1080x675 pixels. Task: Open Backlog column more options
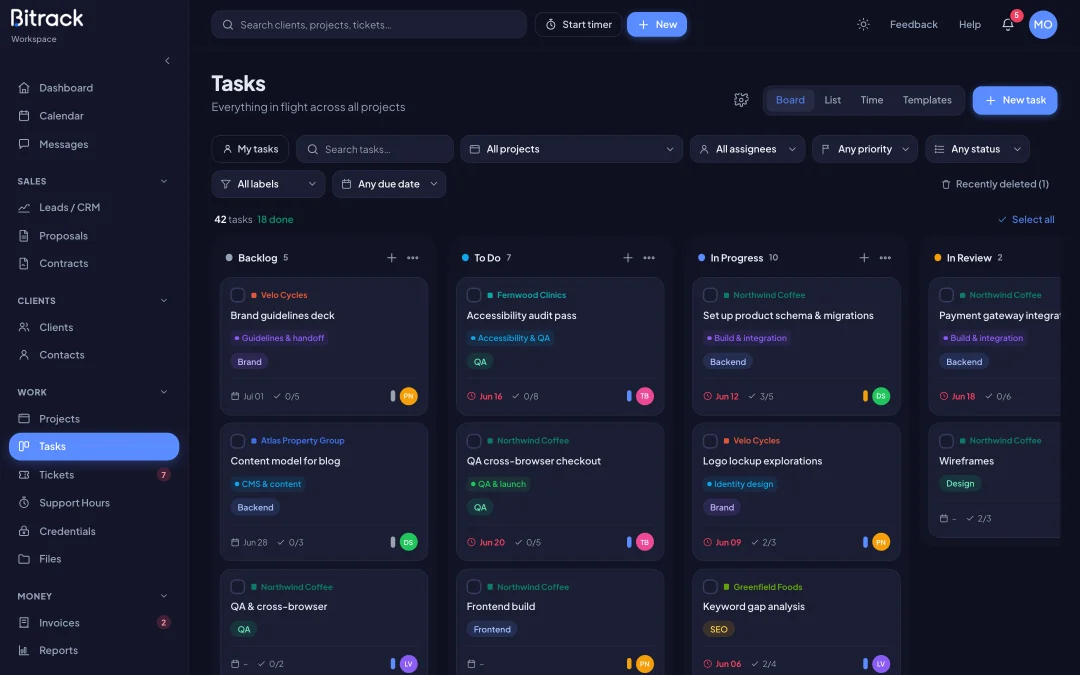pos(413,258)
